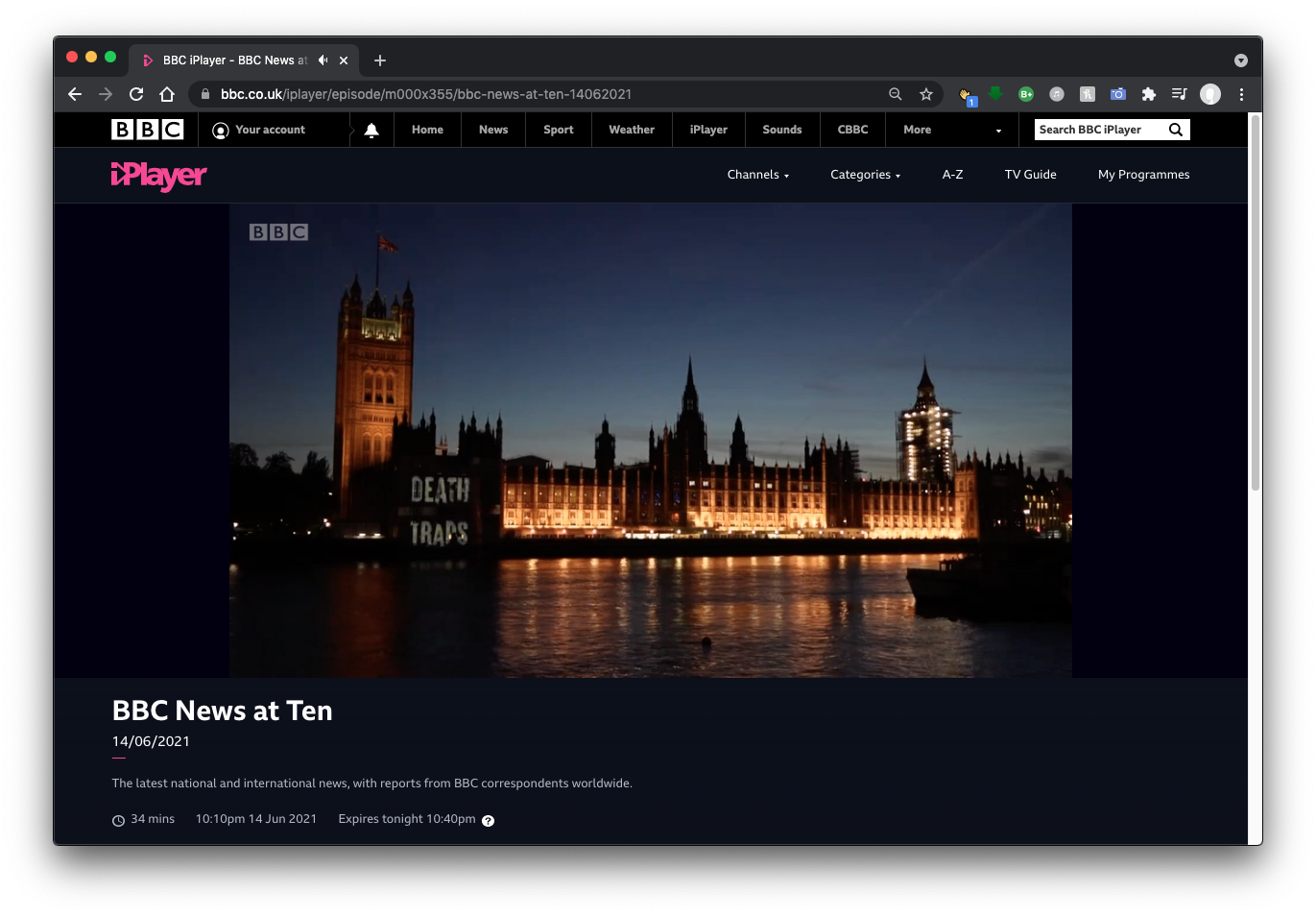The image size is (1316, 916).
Task: Click the waving hand extension icon
Action: 966,94
